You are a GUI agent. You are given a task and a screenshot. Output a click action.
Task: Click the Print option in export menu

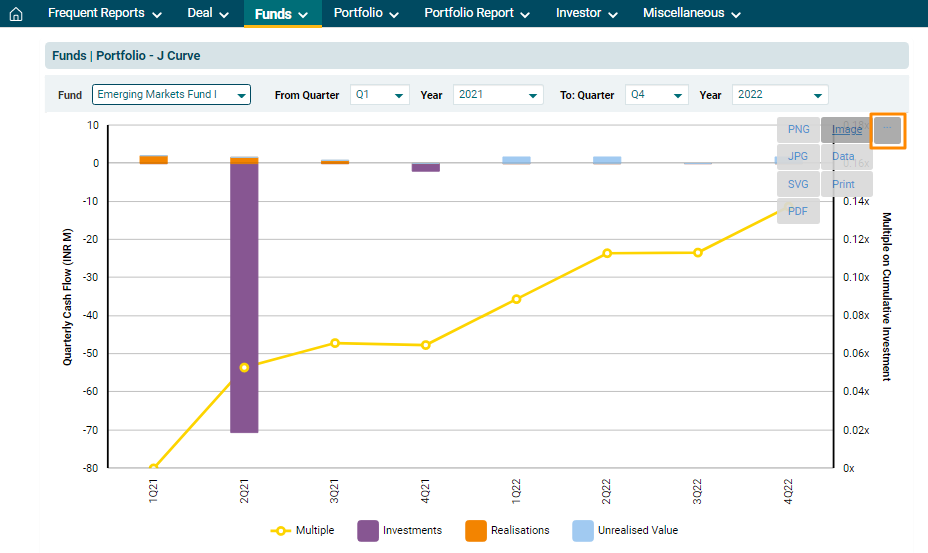click(x=844, y=184)
